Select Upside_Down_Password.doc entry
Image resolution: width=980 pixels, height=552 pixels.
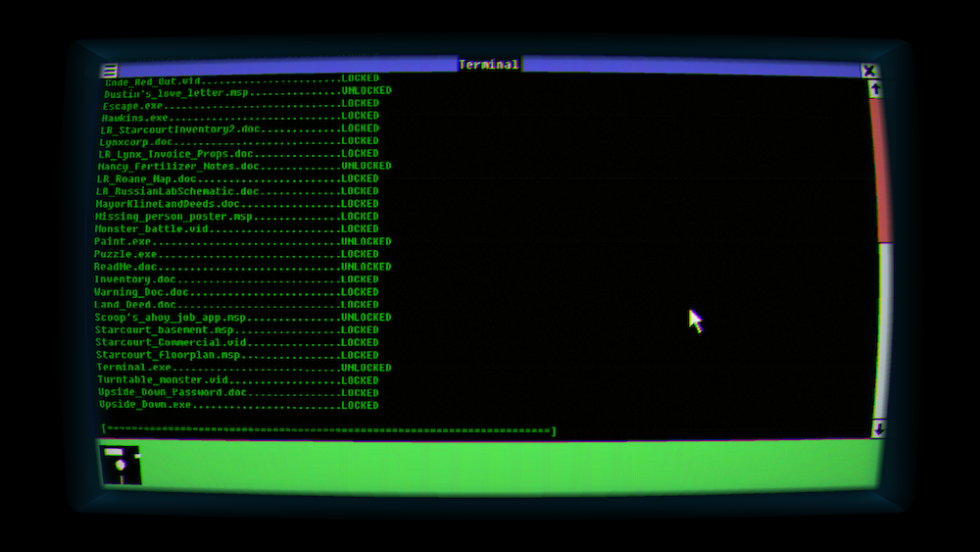point(238,393)
